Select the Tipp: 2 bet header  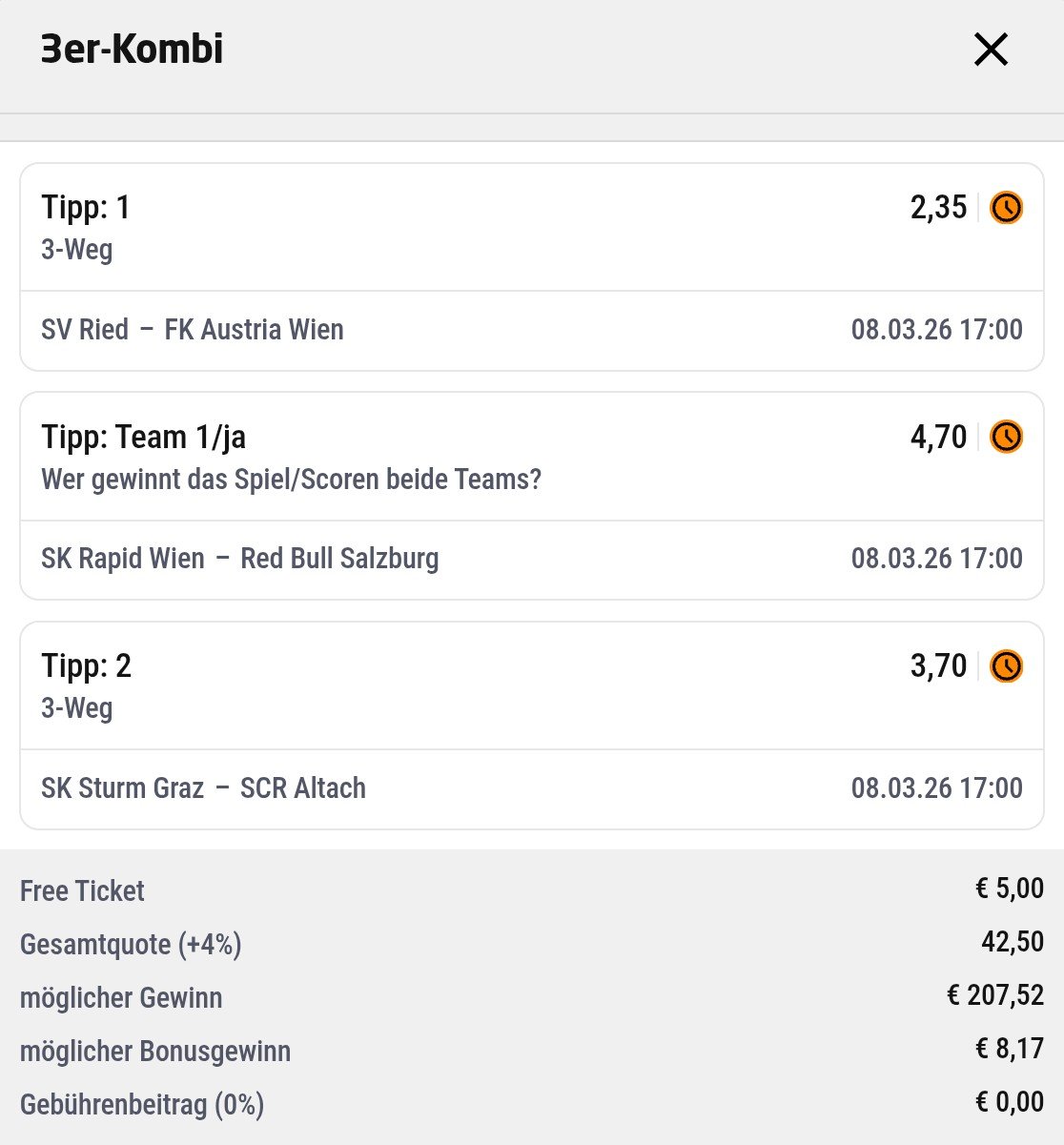(x=87, y=666)
